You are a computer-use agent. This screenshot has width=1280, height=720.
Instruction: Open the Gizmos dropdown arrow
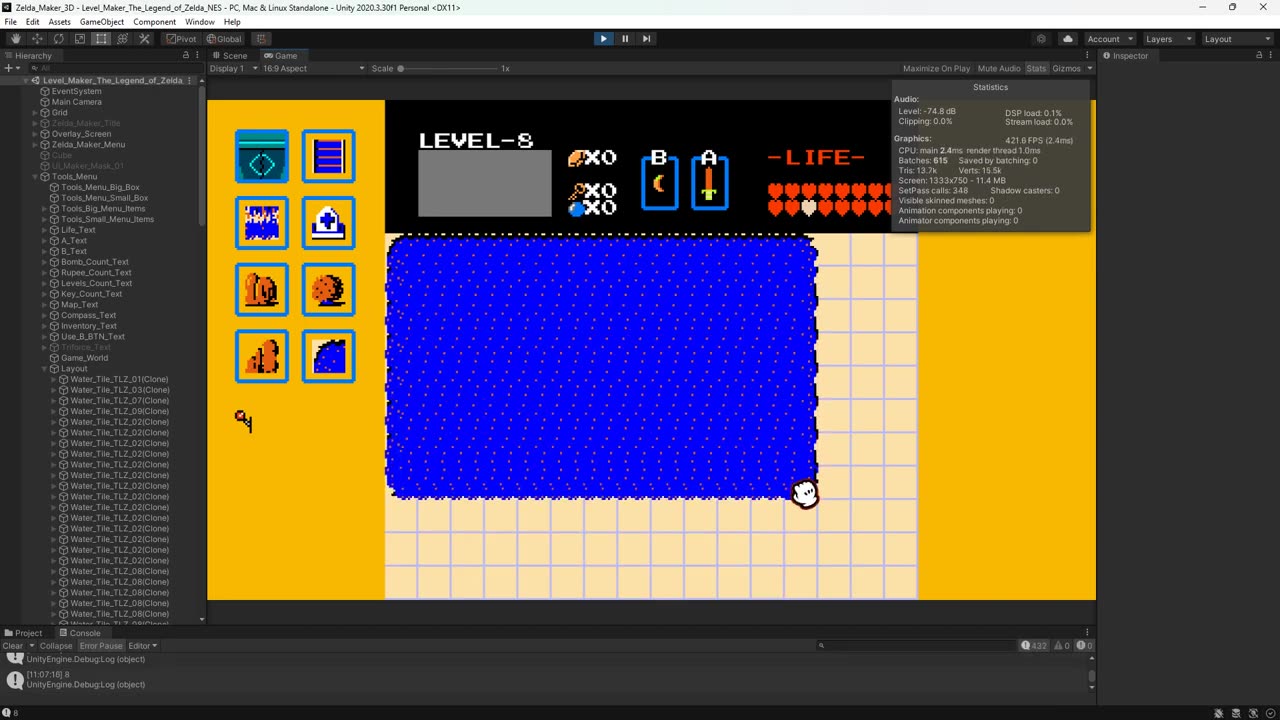1088,68
